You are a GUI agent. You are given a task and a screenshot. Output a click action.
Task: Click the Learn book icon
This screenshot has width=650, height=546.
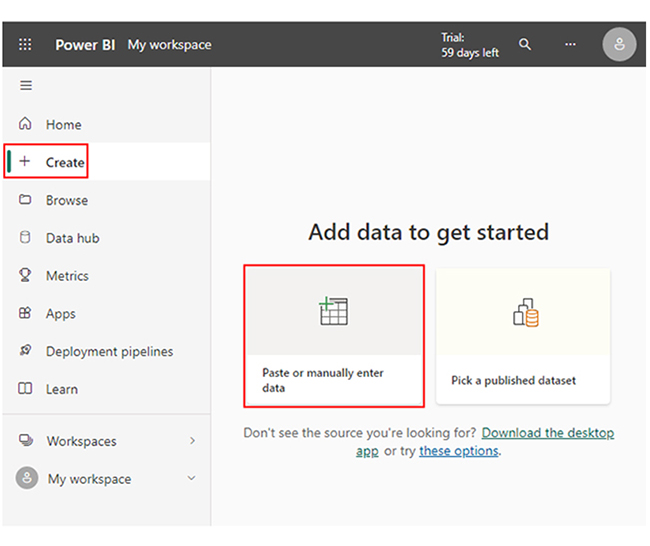coord(26,389)
